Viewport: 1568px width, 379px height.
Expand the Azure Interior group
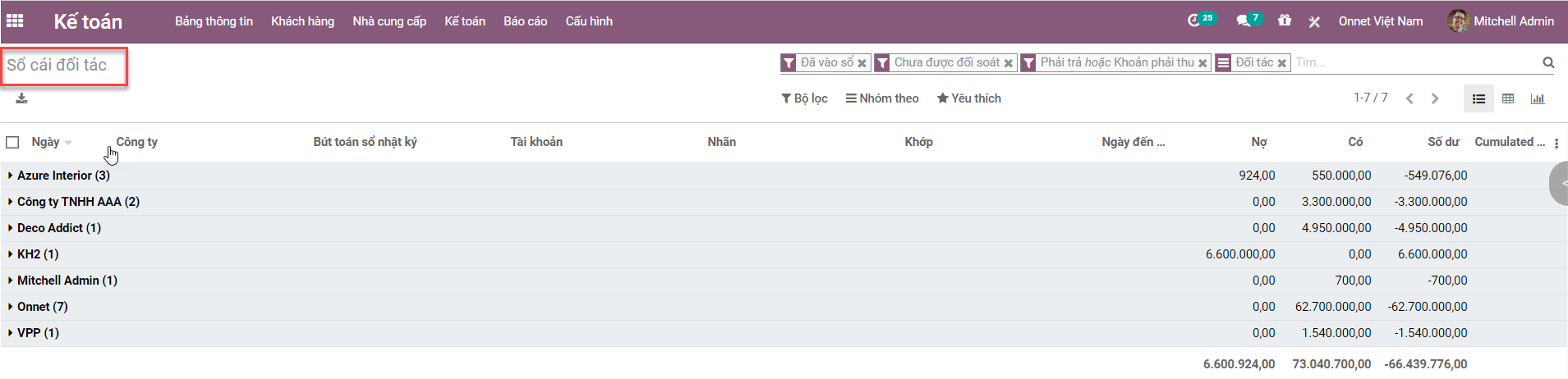pyautogui.click(x=63, y=176)
